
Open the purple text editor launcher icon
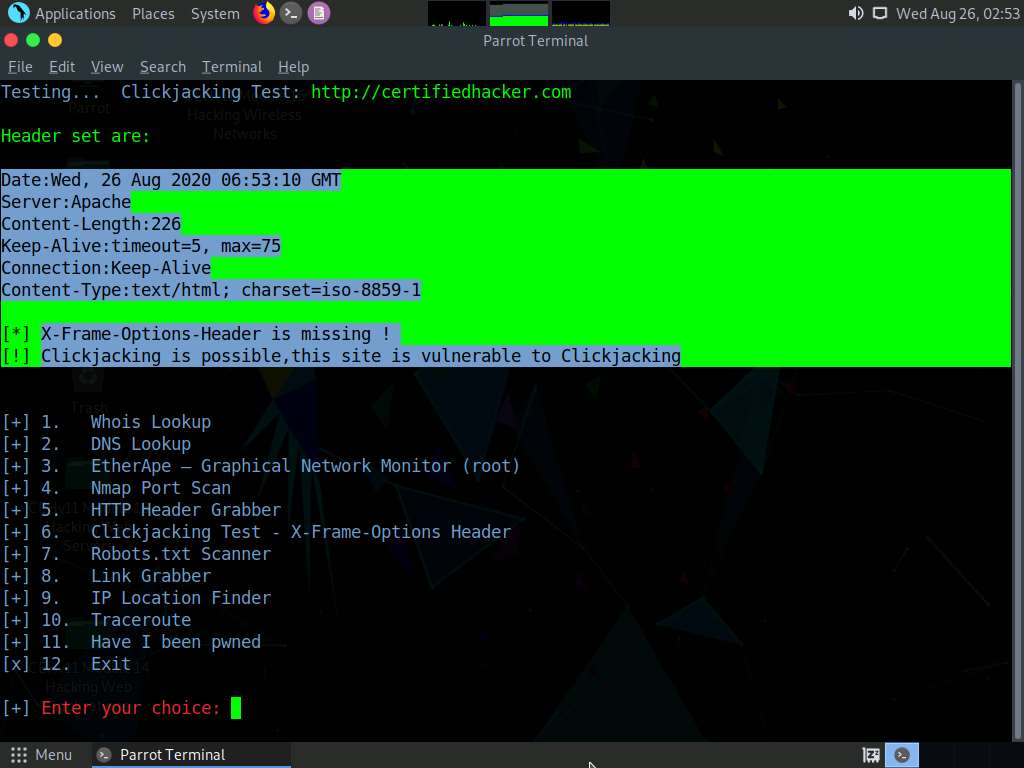click(319, 13)
